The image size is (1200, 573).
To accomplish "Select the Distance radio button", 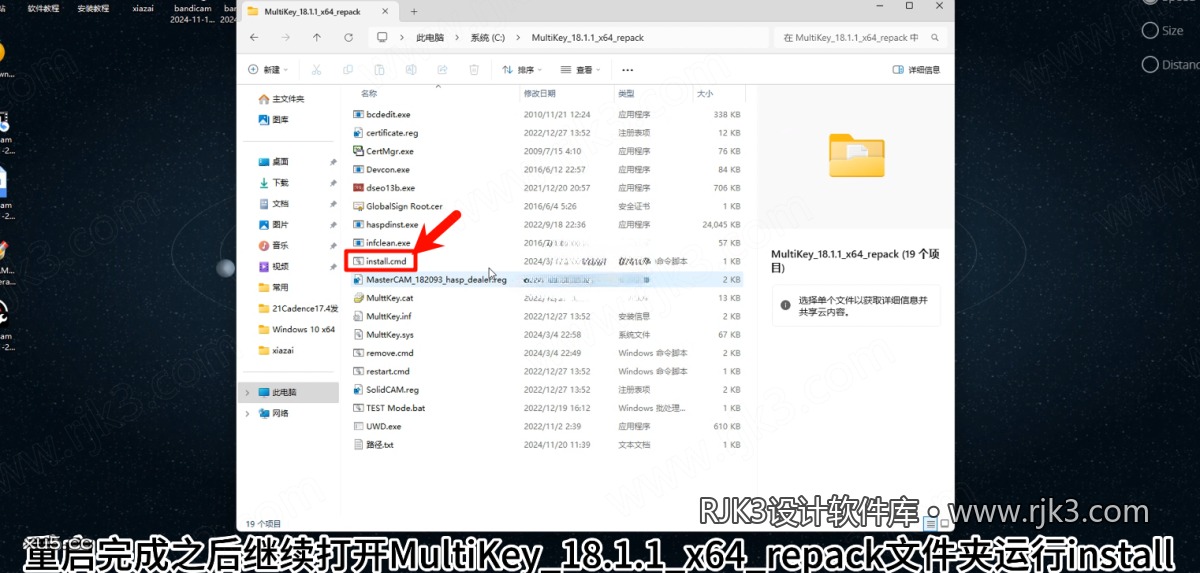I will tap(1149, 64).
